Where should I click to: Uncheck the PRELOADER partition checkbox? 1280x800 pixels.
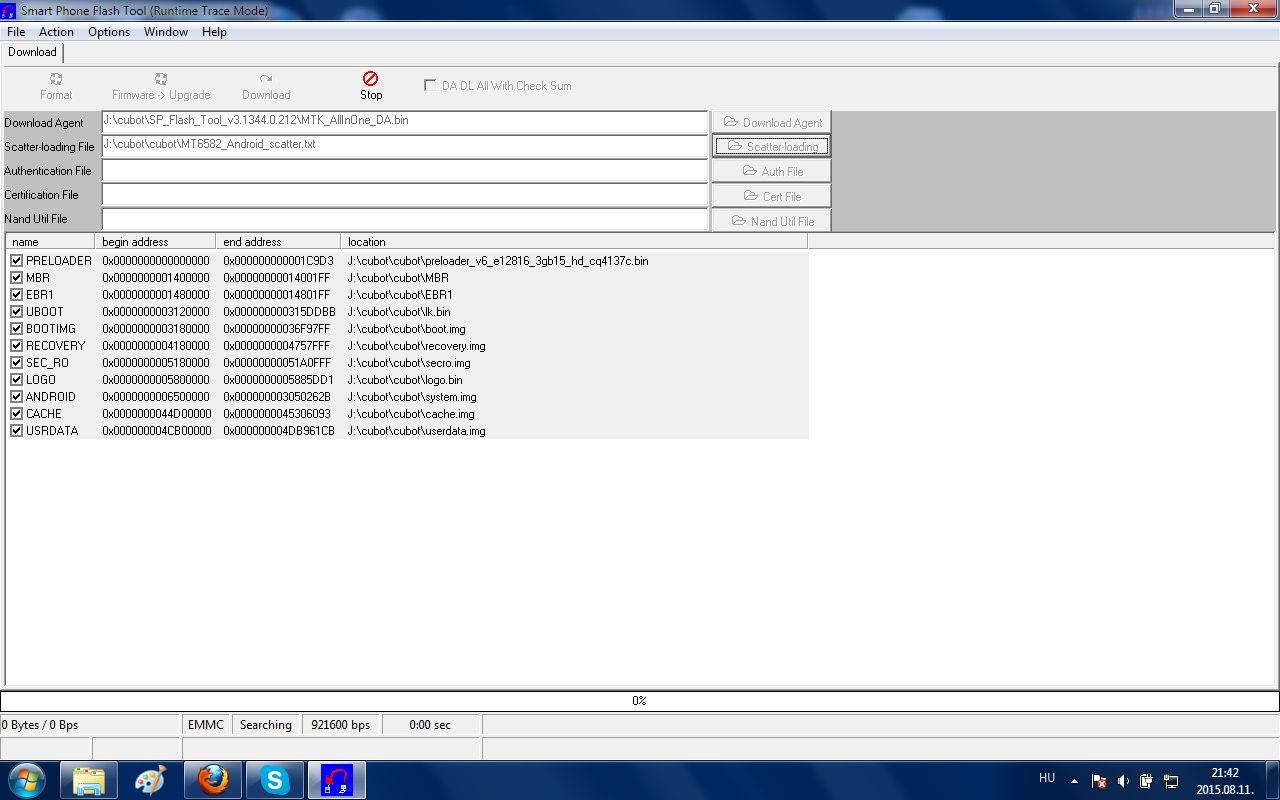pyautogui.click(x=16, y=261)
